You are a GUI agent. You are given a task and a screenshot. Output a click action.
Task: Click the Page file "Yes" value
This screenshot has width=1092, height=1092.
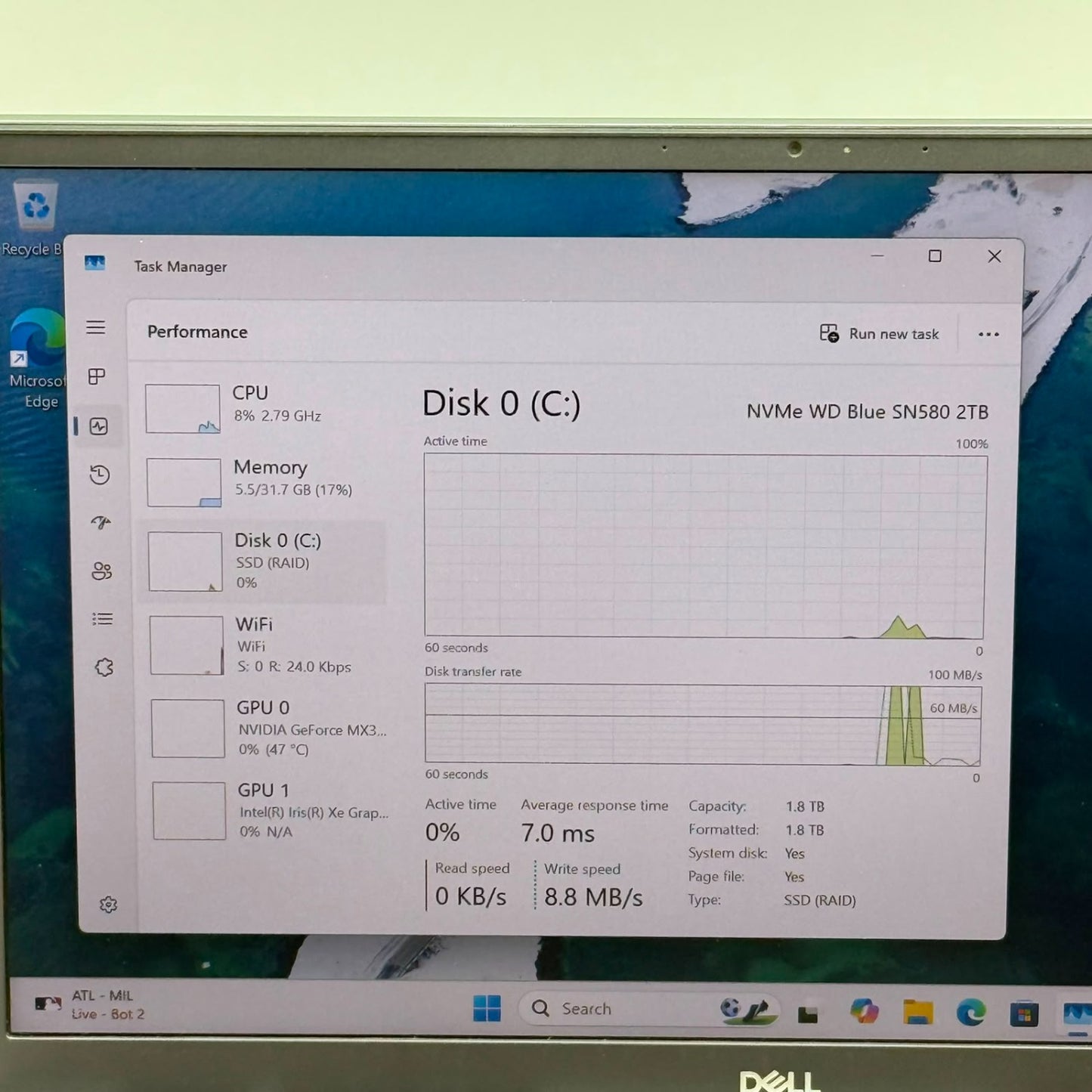794,877
